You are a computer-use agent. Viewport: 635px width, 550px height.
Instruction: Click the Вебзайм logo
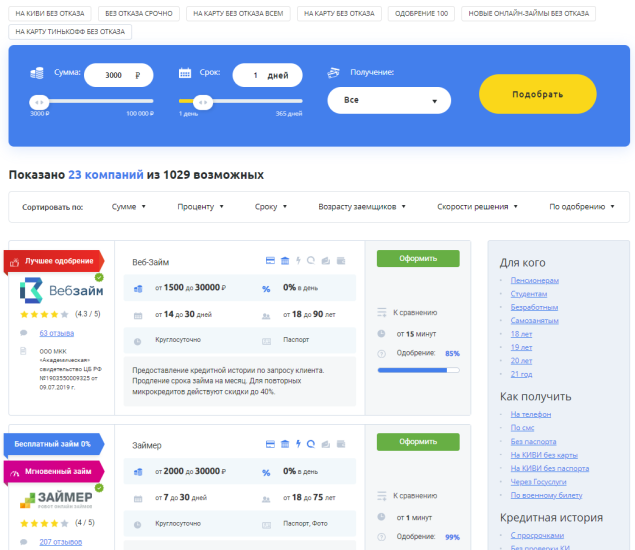click(x=62, y=290)
